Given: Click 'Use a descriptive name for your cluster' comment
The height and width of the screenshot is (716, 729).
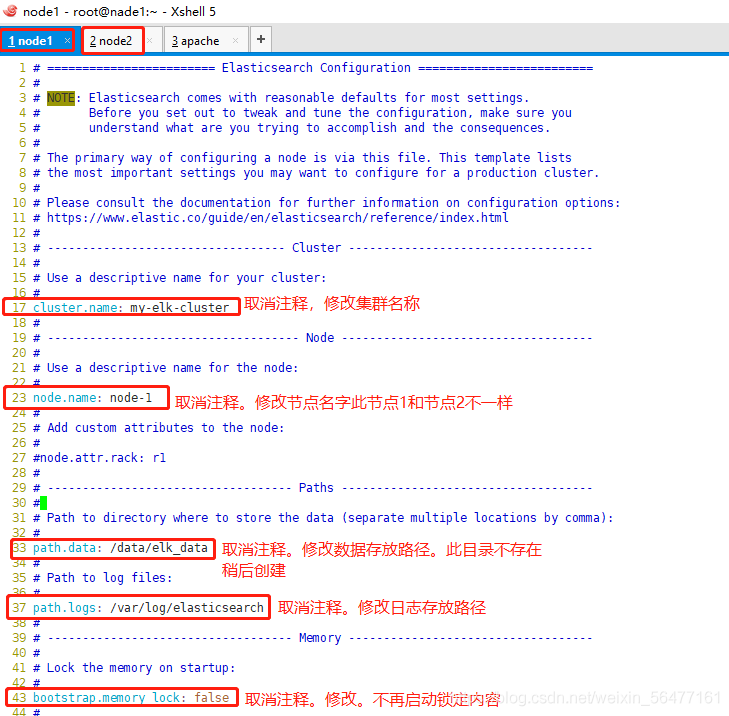Looking at the screenshot, I should click(x=186, y=278).
